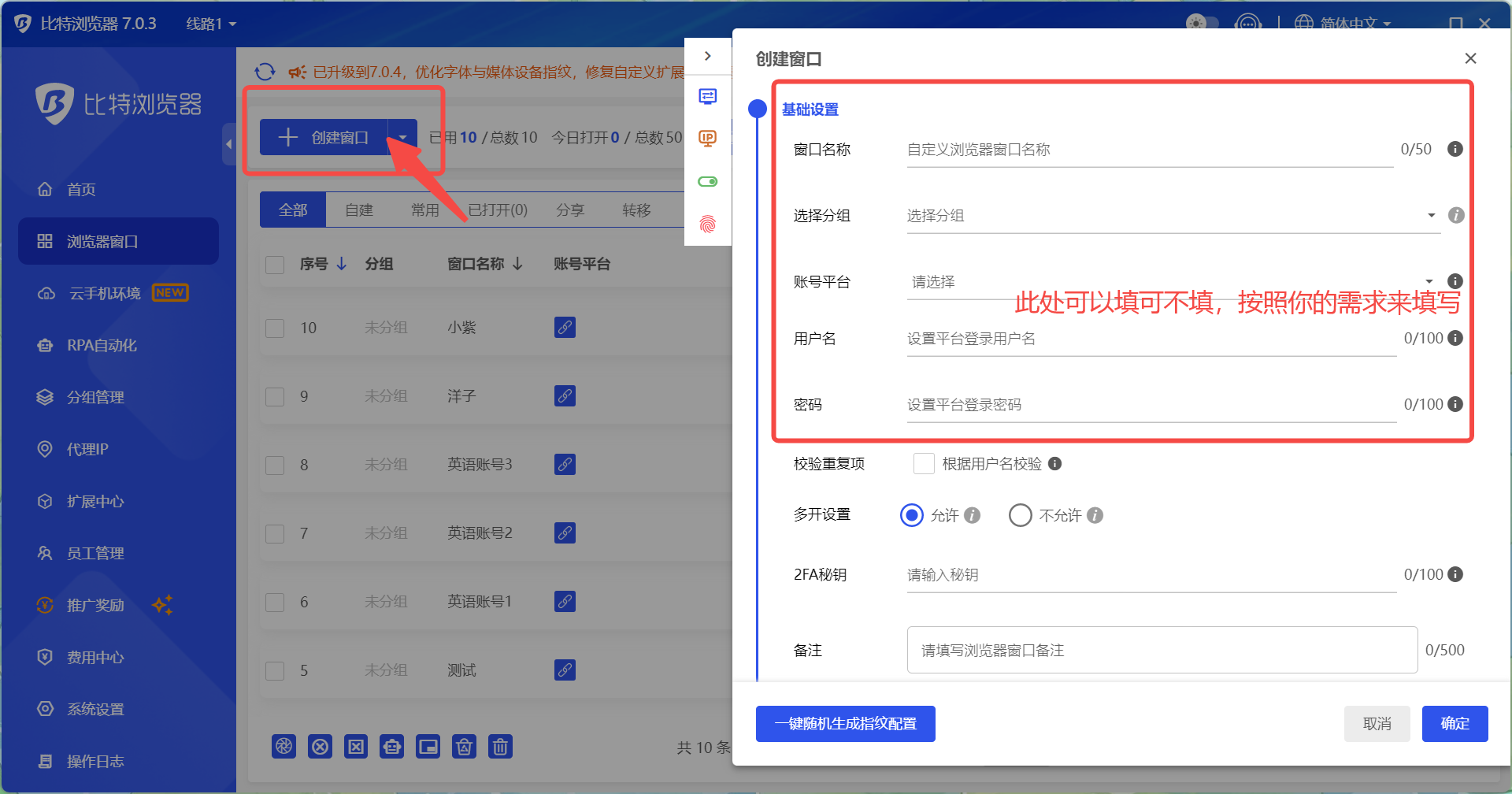
Task: Click the robot icon in bottom toolbar
Action: click(391, 746)
